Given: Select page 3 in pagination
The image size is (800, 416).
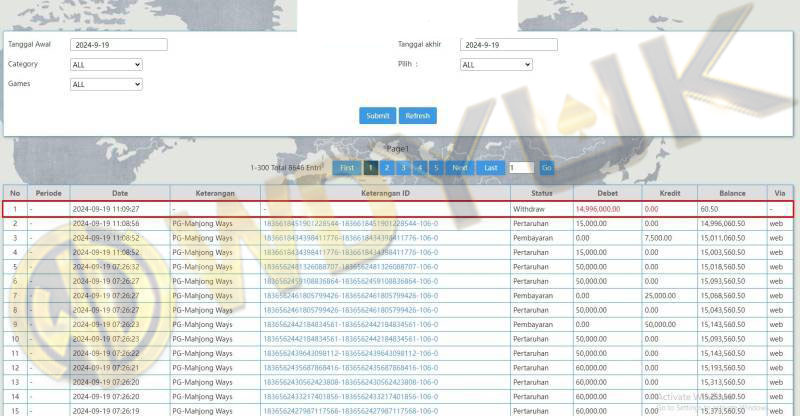Looking at the screenshot, I should [x=404, y=168].
